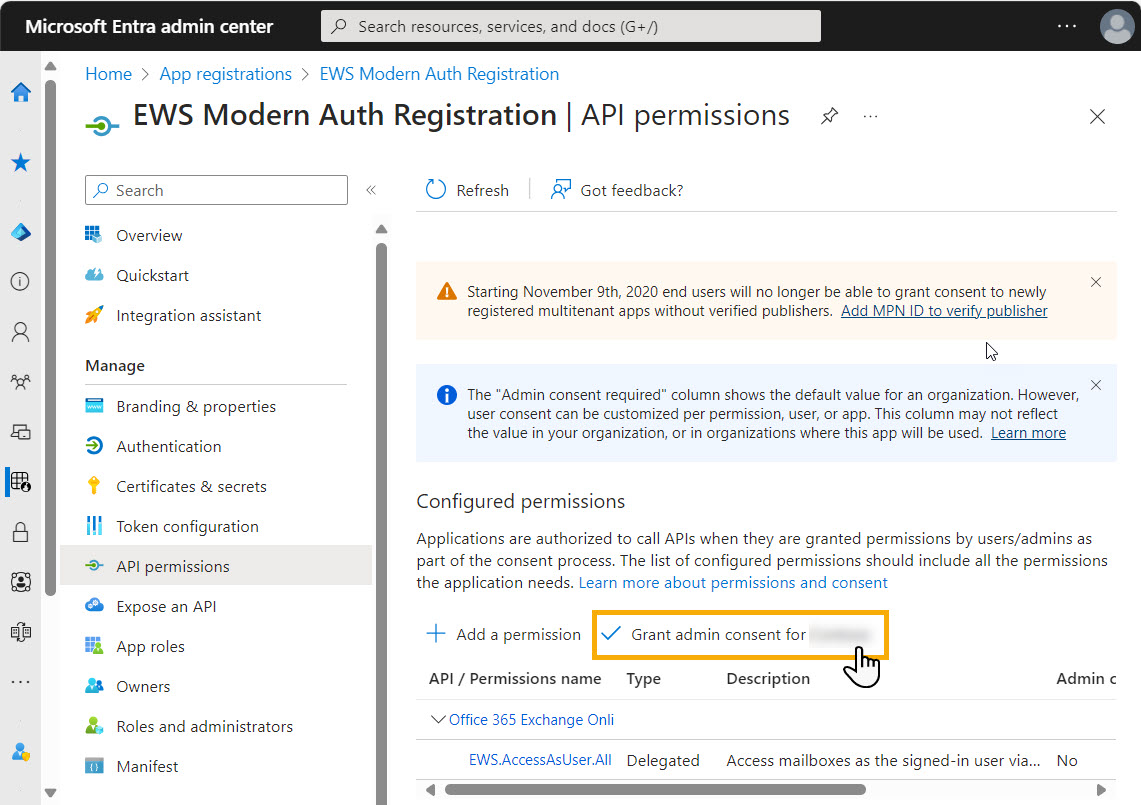This screenshot has width=1141, height=805.
Task: Click Add a permission button
Action: click(x=504, y=634)
